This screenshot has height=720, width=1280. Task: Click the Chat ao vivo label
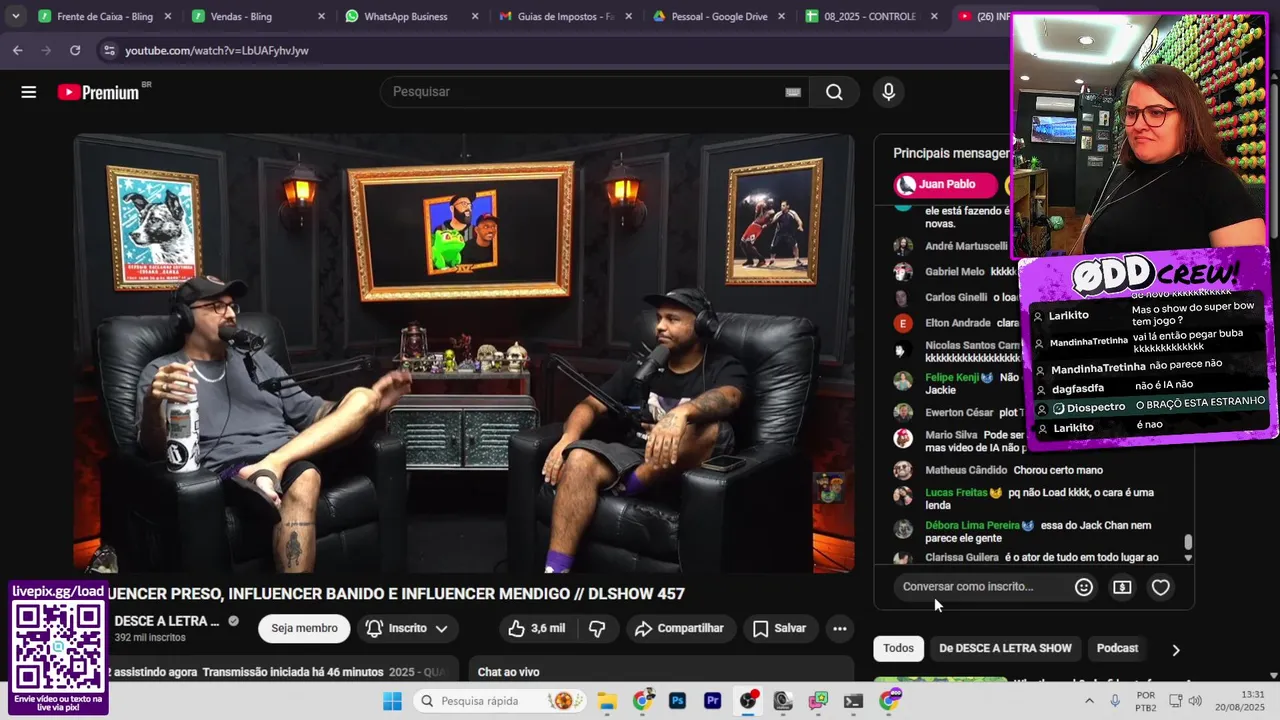coord(508,672)
